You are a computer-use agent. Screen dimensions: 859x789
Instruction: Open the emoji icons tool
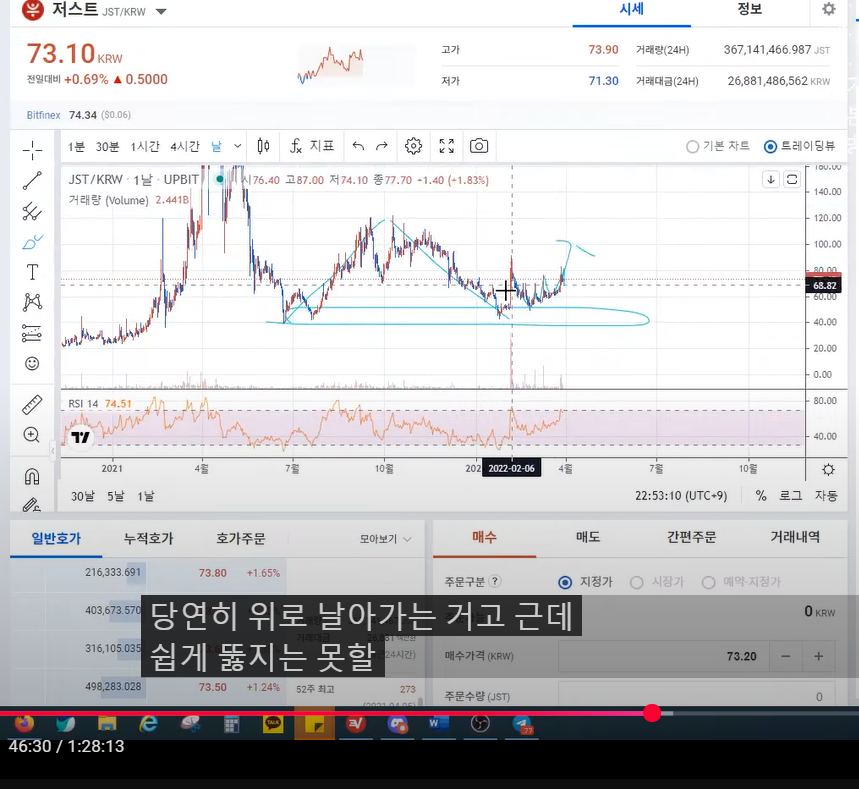point(32,363)
